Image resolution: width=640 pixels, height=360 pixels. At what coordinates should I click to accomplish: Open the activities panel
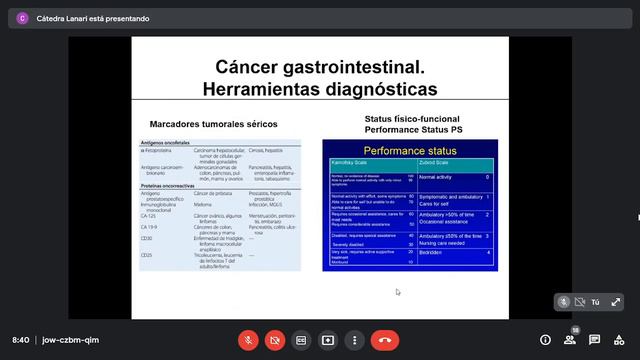pyautogui.click(x=619, y=340)
